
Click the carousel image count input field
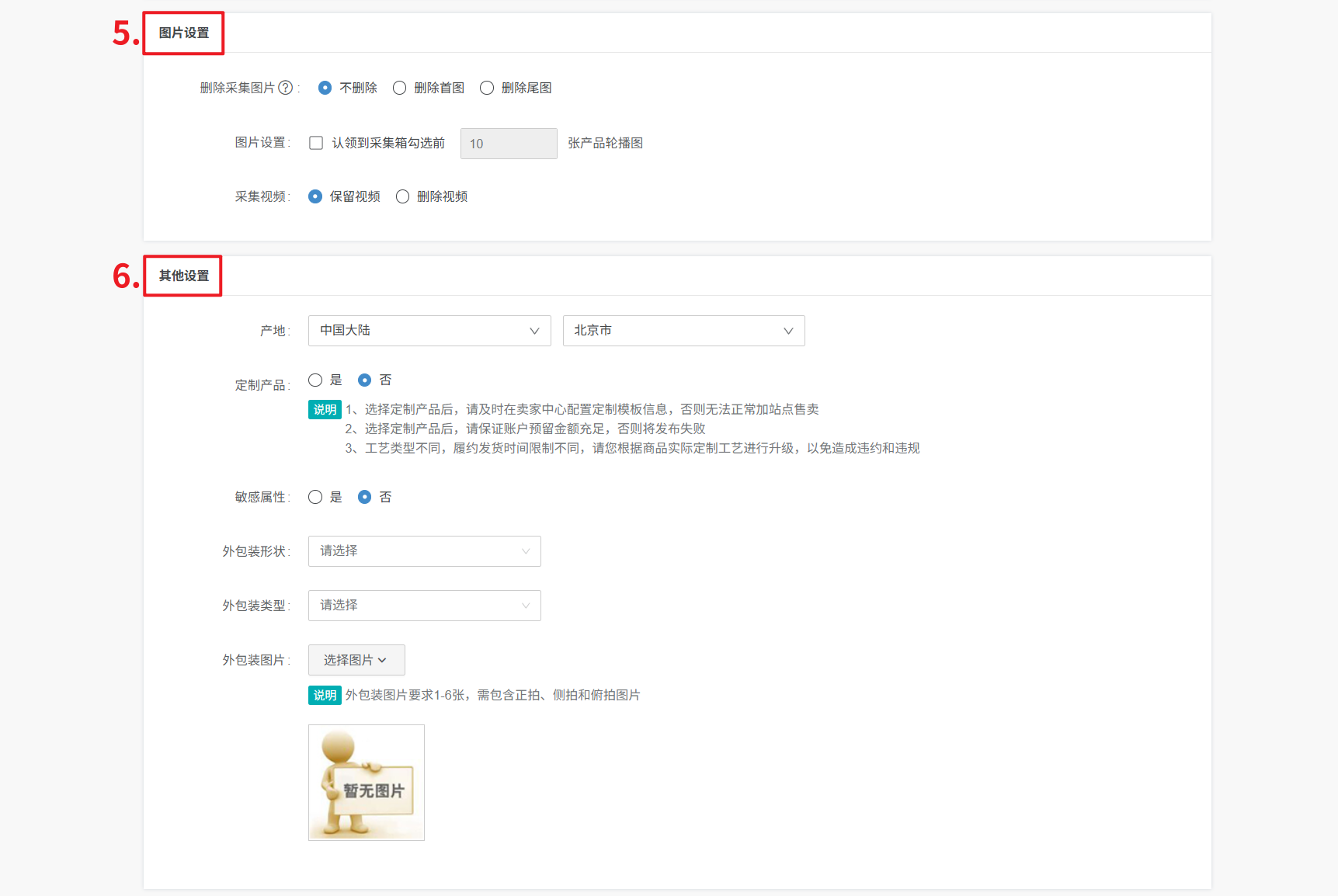508,144
